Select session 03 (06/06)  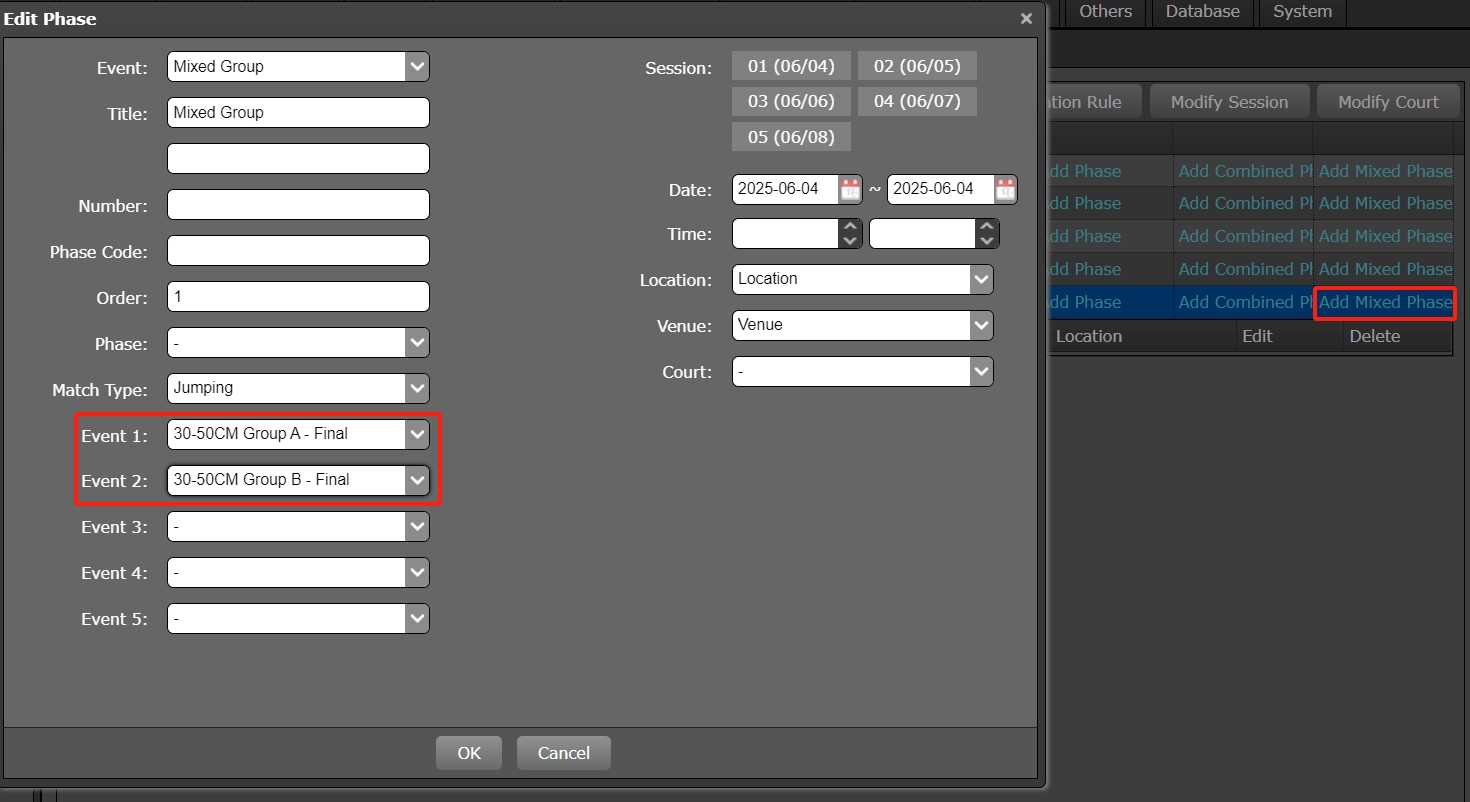791,101
